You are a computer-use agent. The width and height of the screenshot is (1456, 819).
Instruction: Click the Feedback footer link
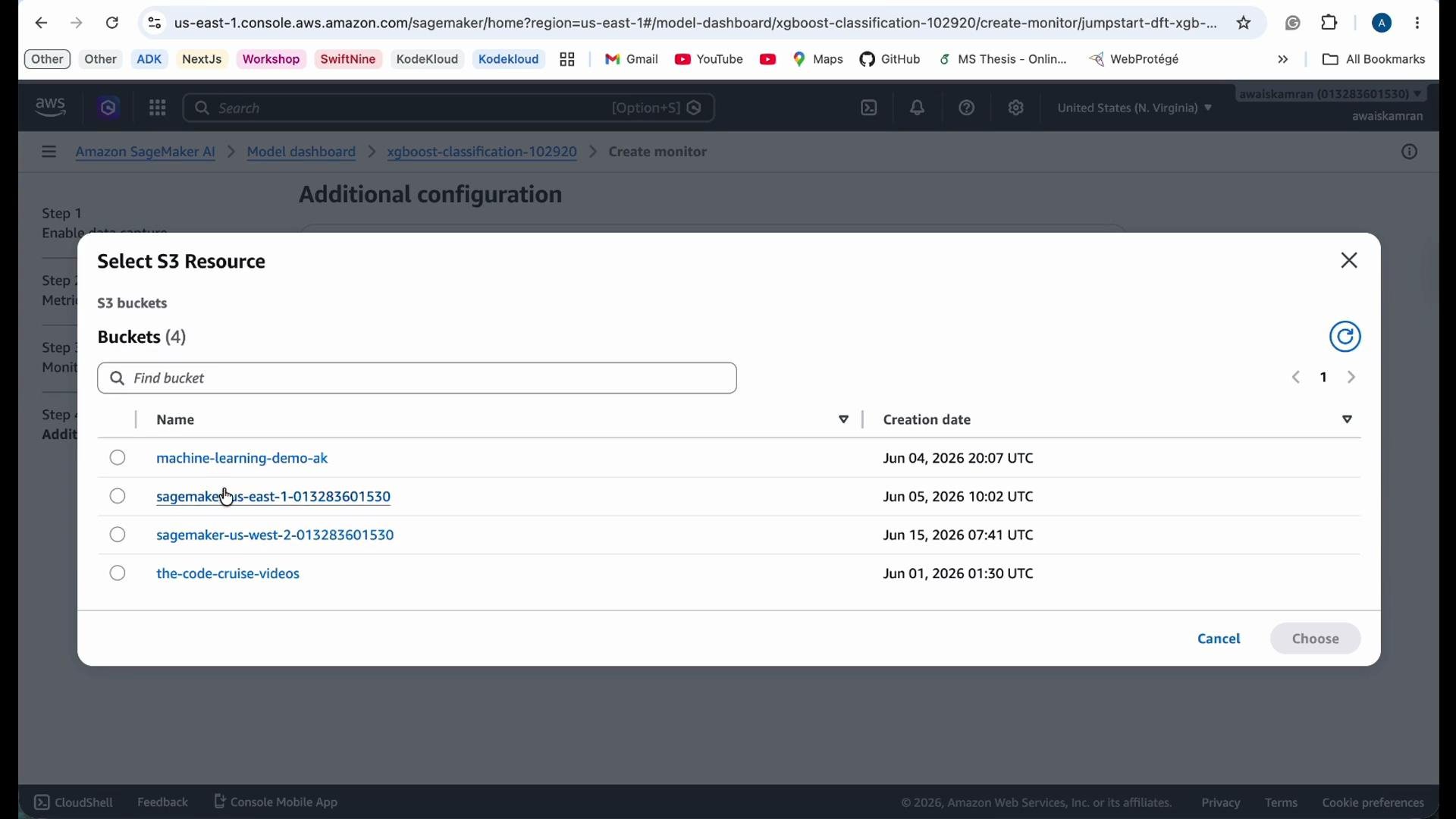pos(162,802)
